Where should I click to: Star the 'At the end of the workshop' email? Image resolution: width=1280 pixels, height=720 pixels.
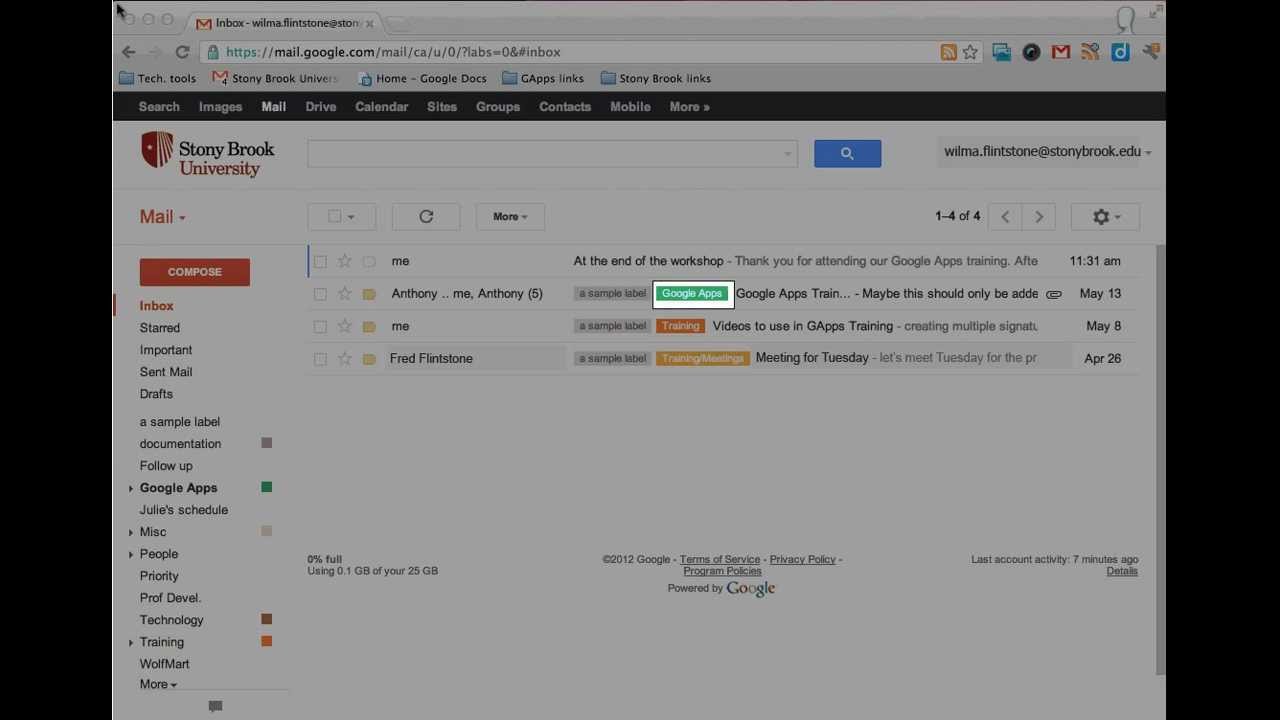pyautogui.click(x=344, y=261)
